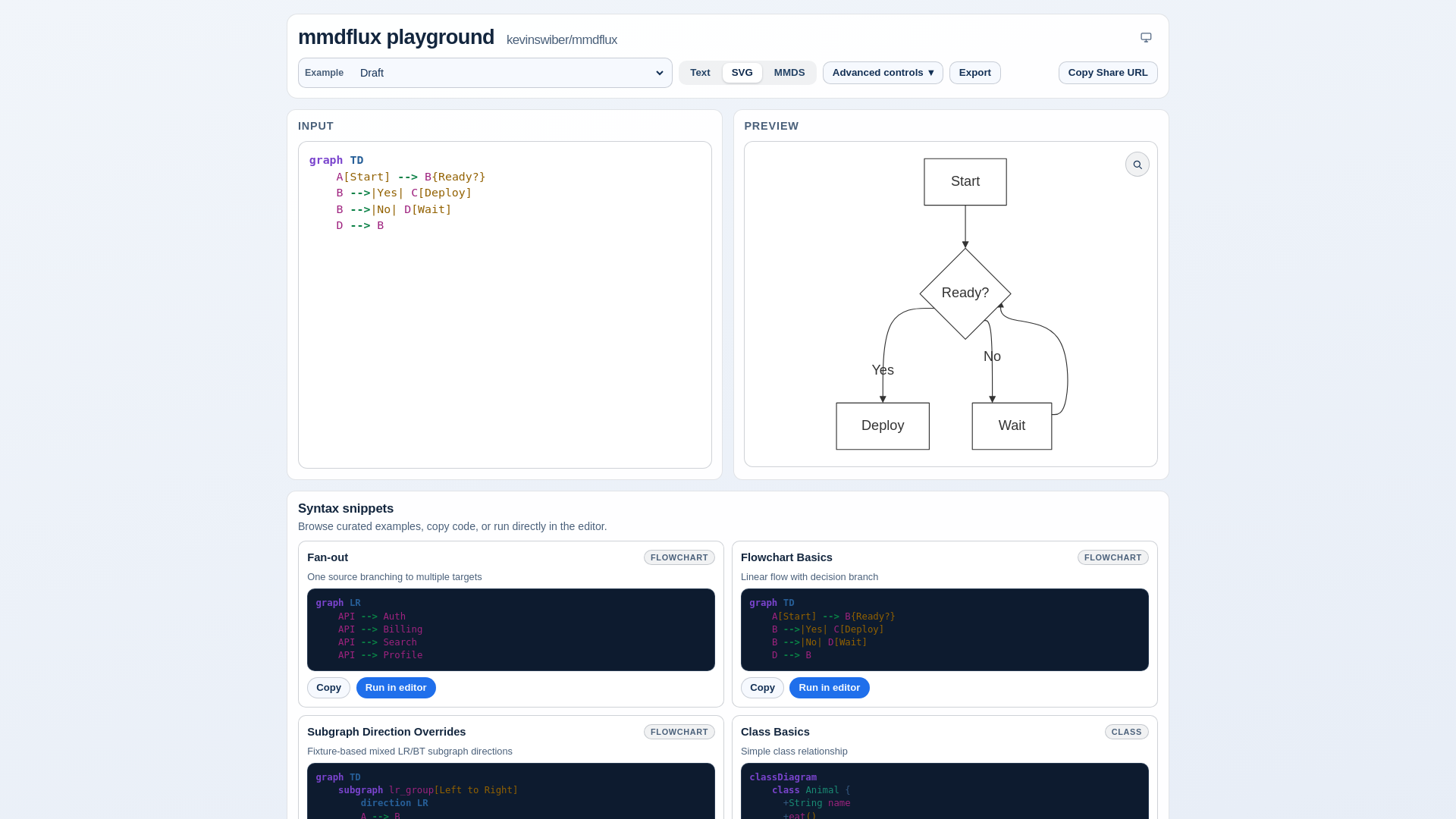Click the Ready? diamond node in preview
This screenshot has height=819, width=1456.
pos(965,293)
